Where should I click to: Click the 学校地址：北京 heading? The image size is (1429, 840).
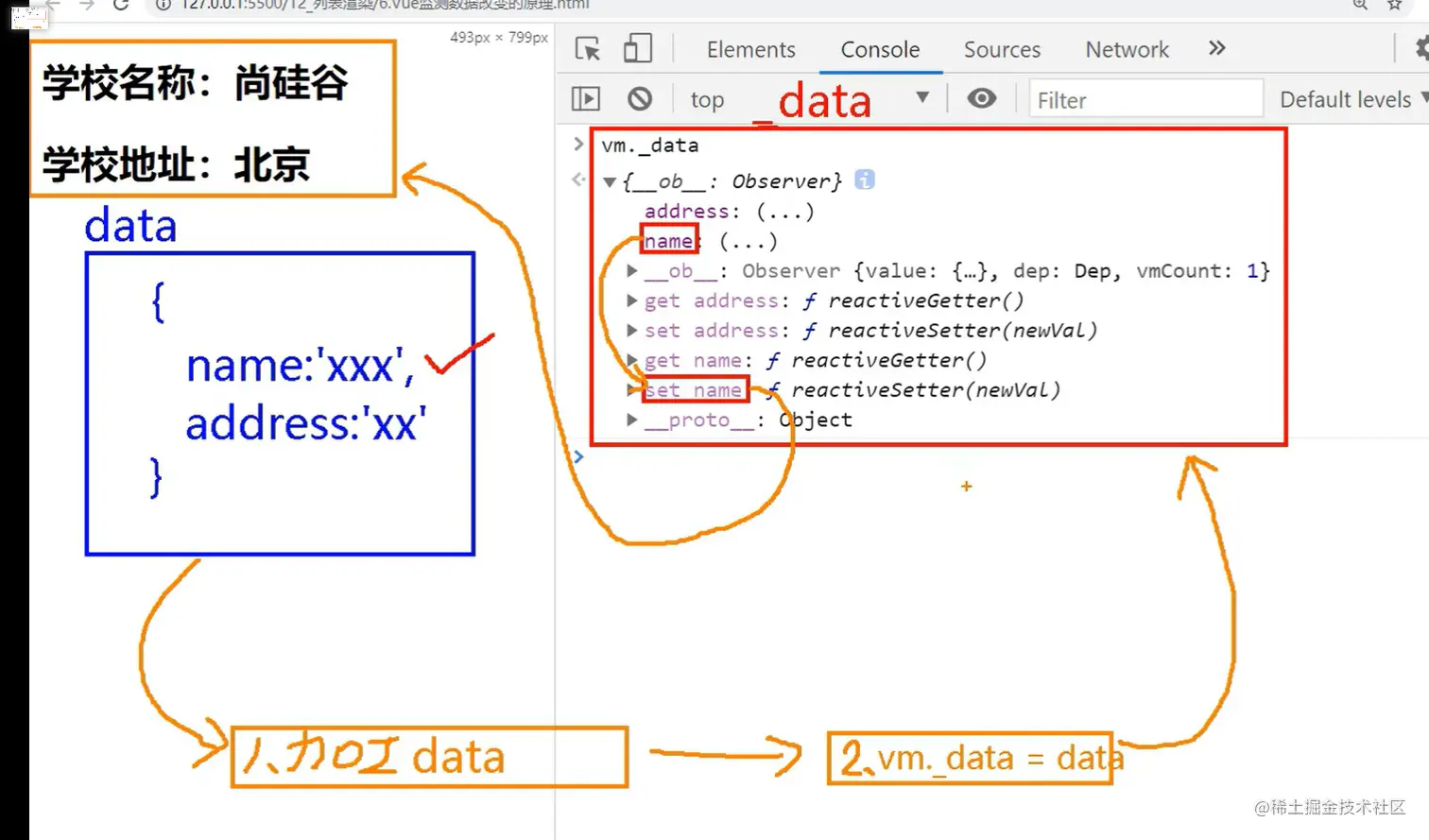[176, 164]
